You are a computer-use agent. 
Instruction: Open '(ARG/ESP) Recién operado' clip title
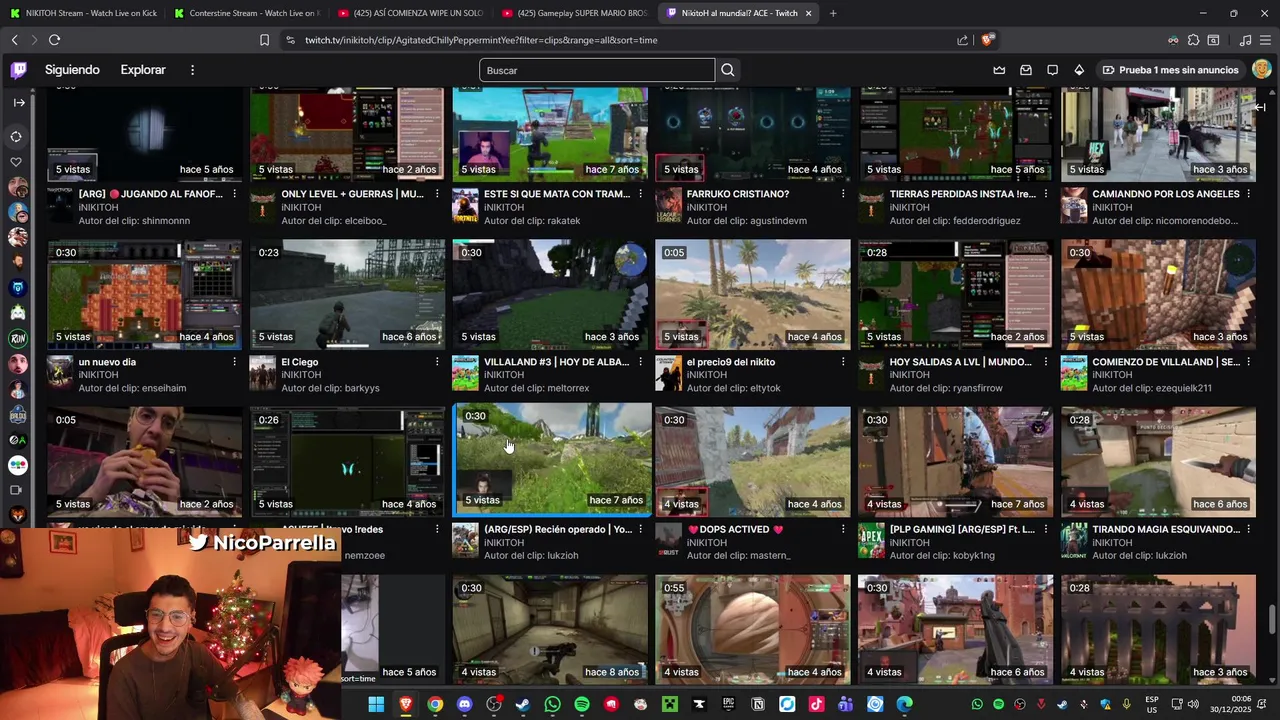coord(558,529)
